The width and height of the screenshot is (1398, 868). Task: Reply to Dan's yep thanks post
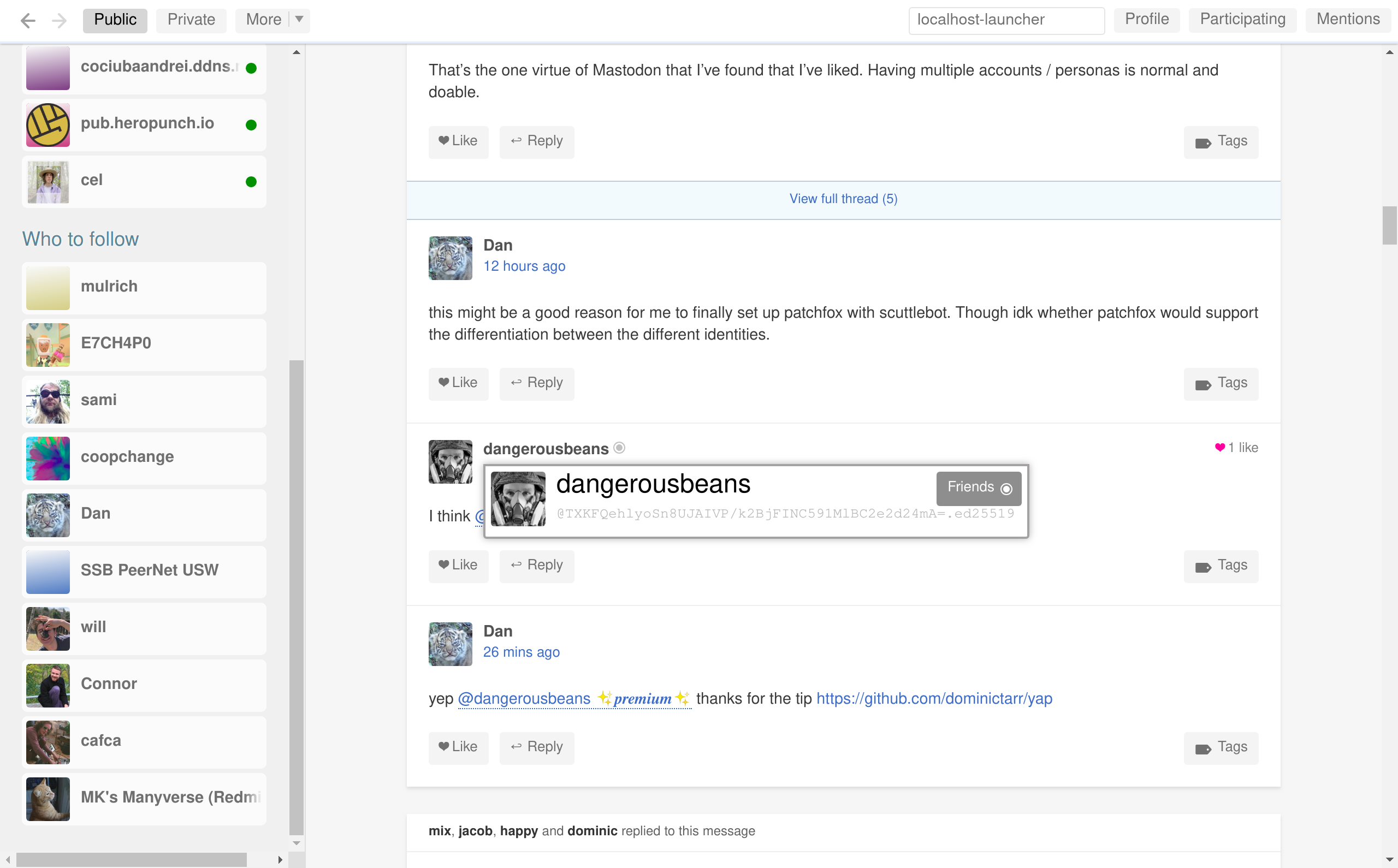tap(537, 748)
